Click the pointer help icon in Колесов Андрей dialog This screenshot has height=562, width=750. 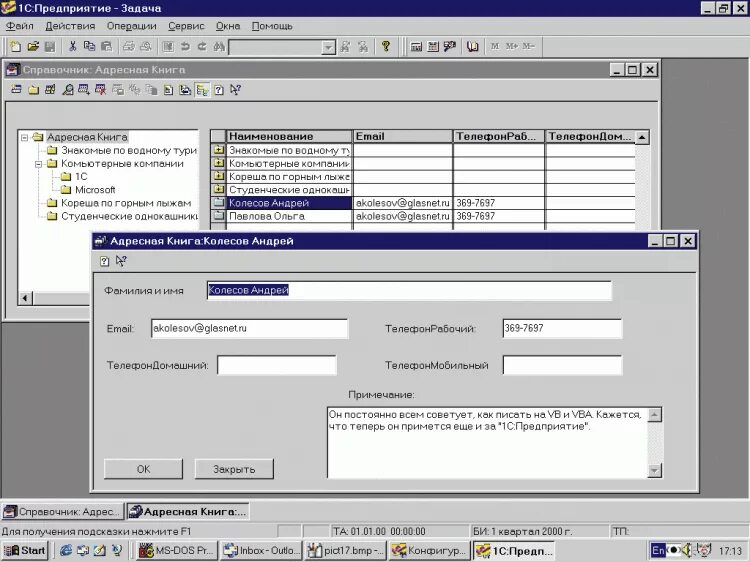click(x=121, y=261)
